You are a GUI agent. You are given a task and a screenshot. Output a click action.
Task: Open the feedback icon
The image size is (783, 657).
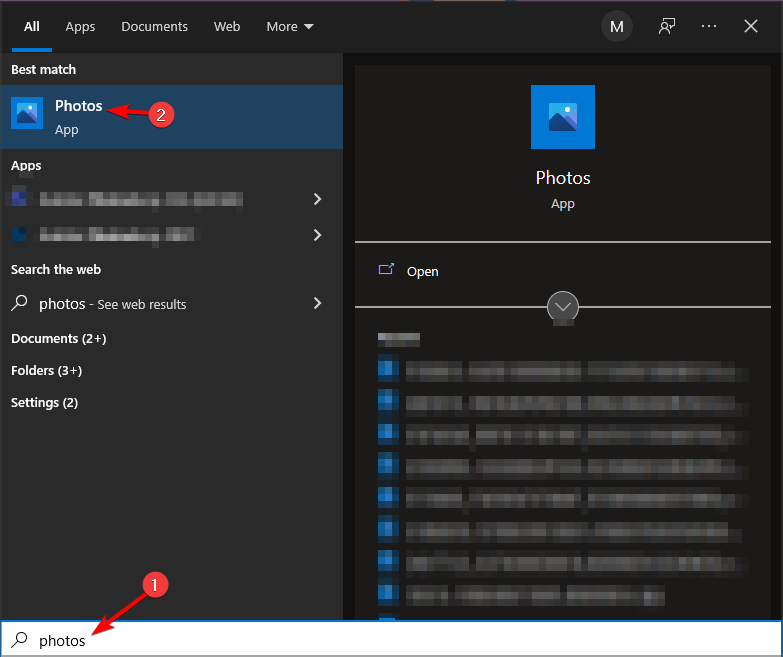[x=667, y=26]
